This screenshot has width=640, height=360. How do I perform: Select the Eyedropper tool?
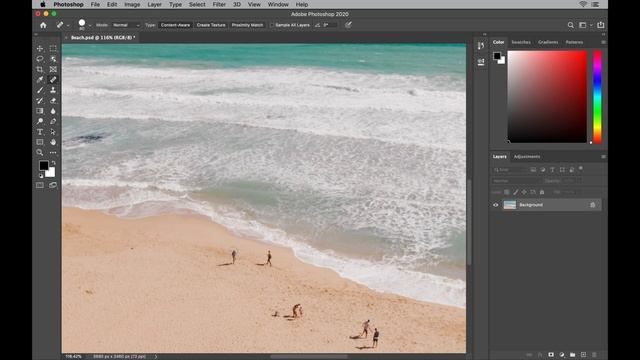40,80
